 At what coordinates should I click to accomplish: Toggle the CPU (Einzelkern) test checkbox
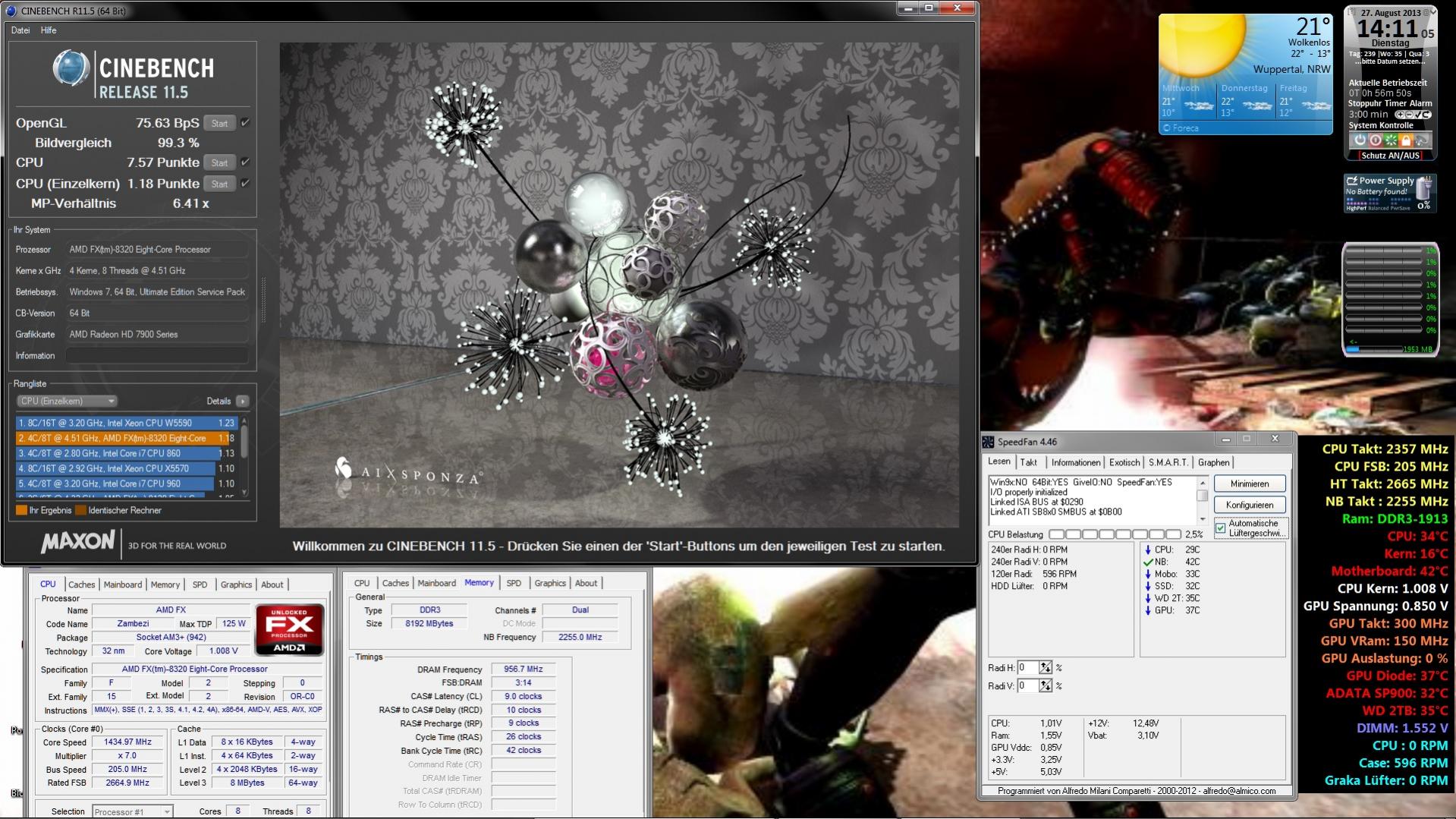[x=245, y=183]
